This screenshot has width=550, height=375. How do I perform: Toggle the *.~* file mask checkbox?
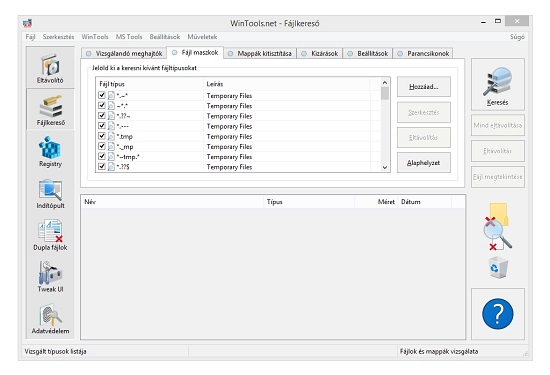coord(102,95)
